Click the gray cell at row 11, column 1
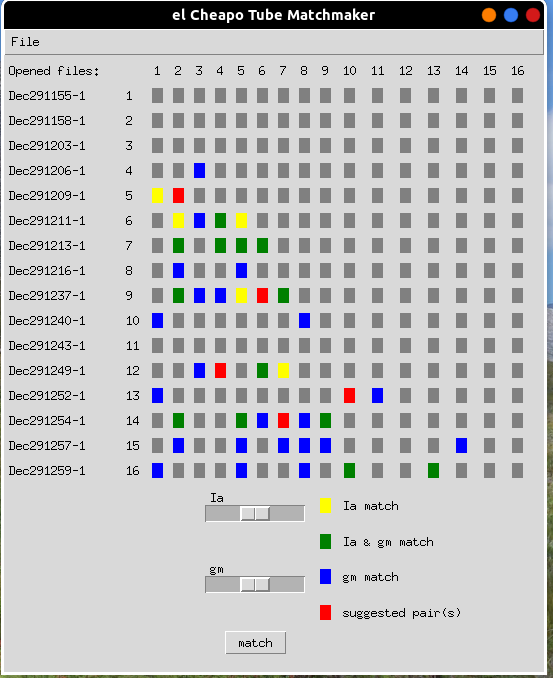 click(x=157, y=345)
